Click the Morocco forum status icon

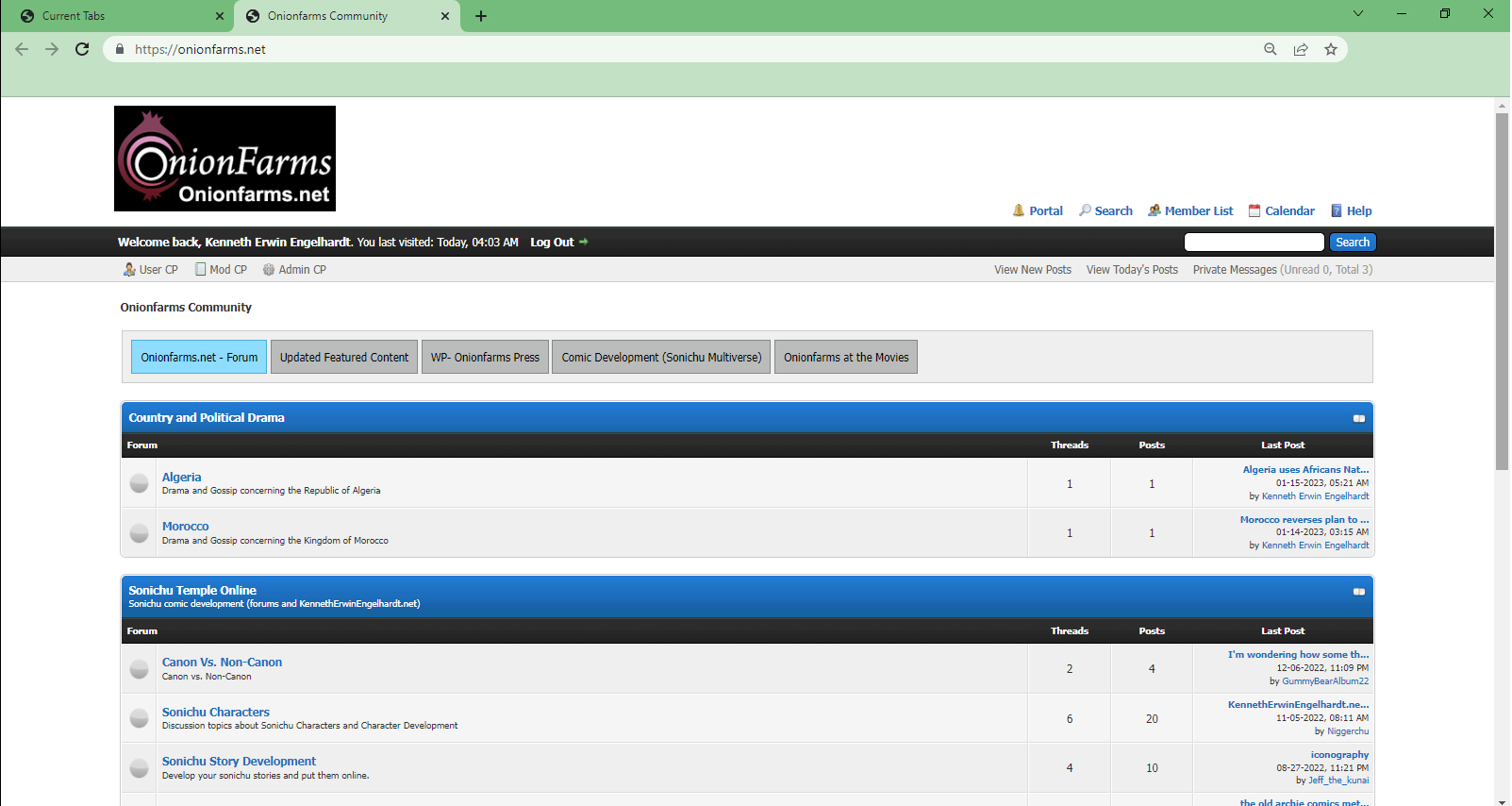pos(139,533)
